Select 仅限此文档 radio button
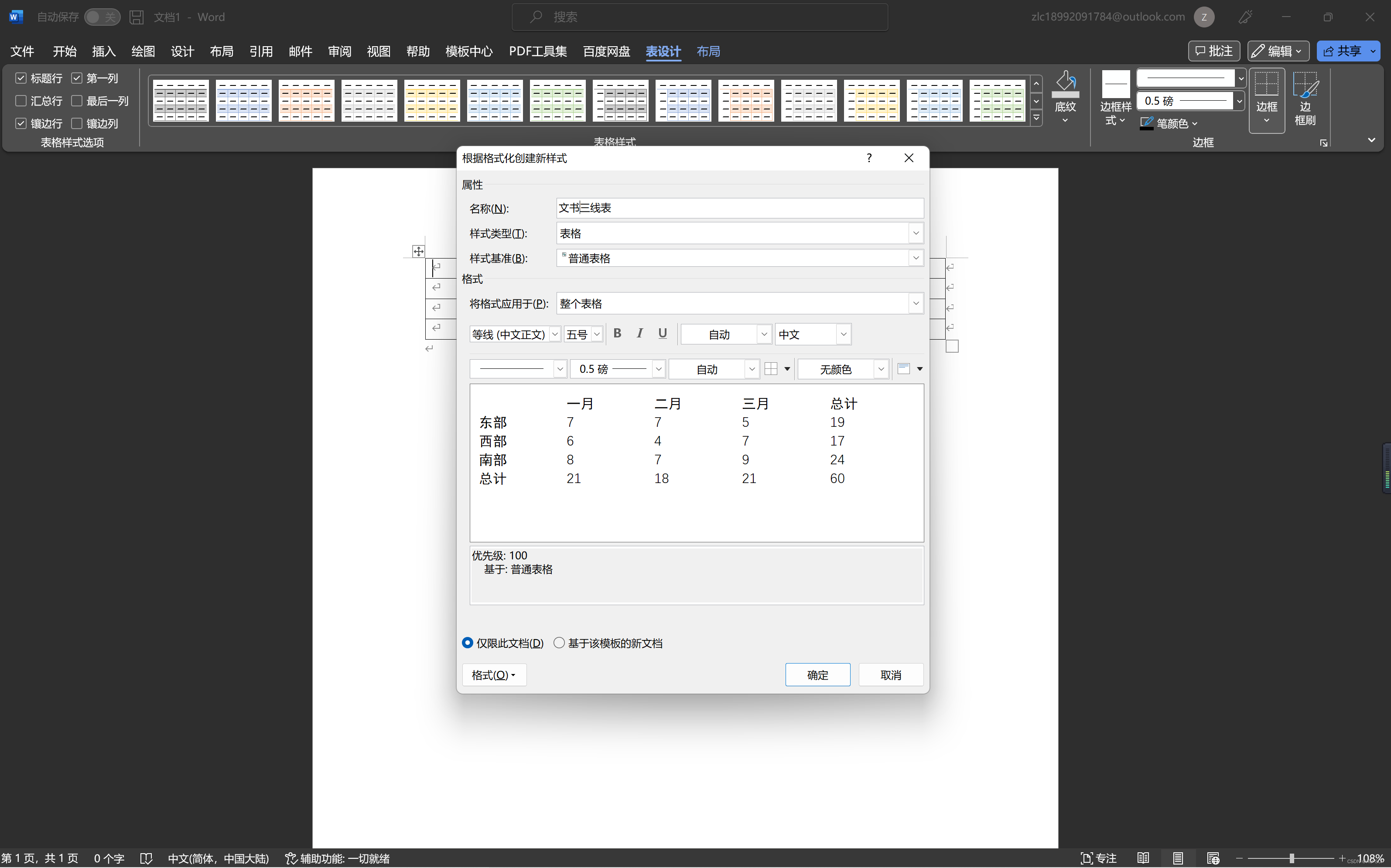This screenshot has width=1391, height=868. [467, 643]
